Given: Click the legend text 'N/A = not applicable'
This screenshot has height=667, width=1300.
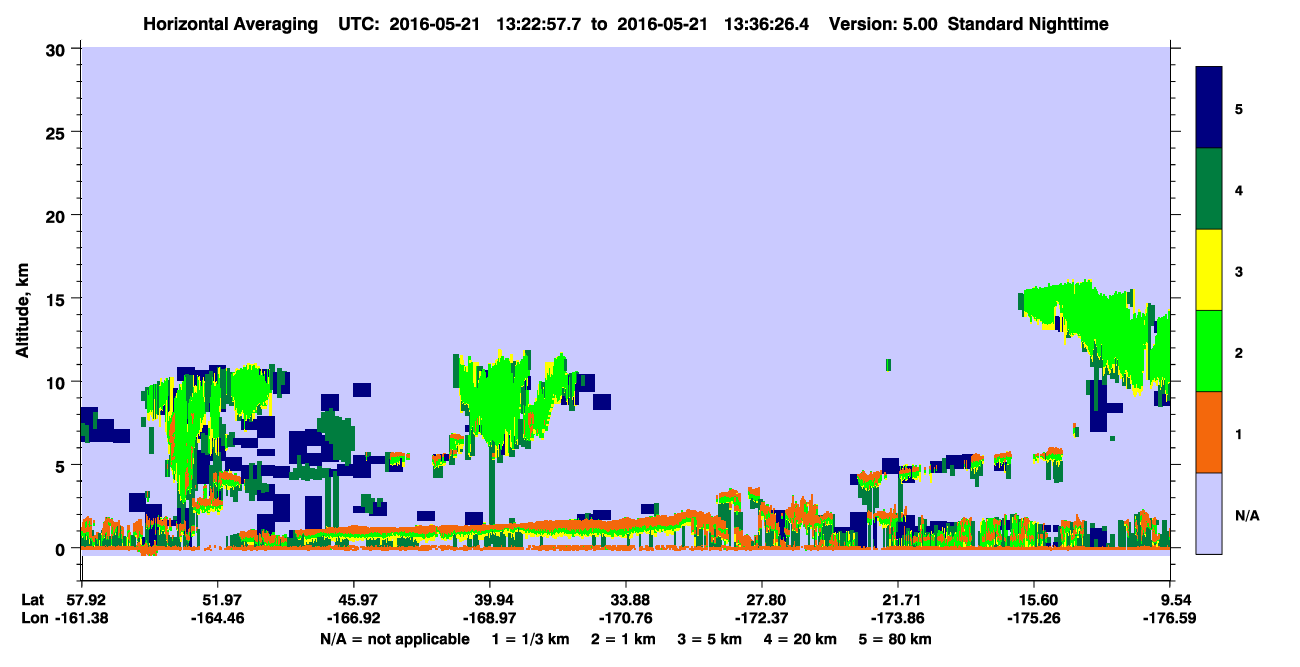Looking at the screenshot, I should tap(394, 639).
